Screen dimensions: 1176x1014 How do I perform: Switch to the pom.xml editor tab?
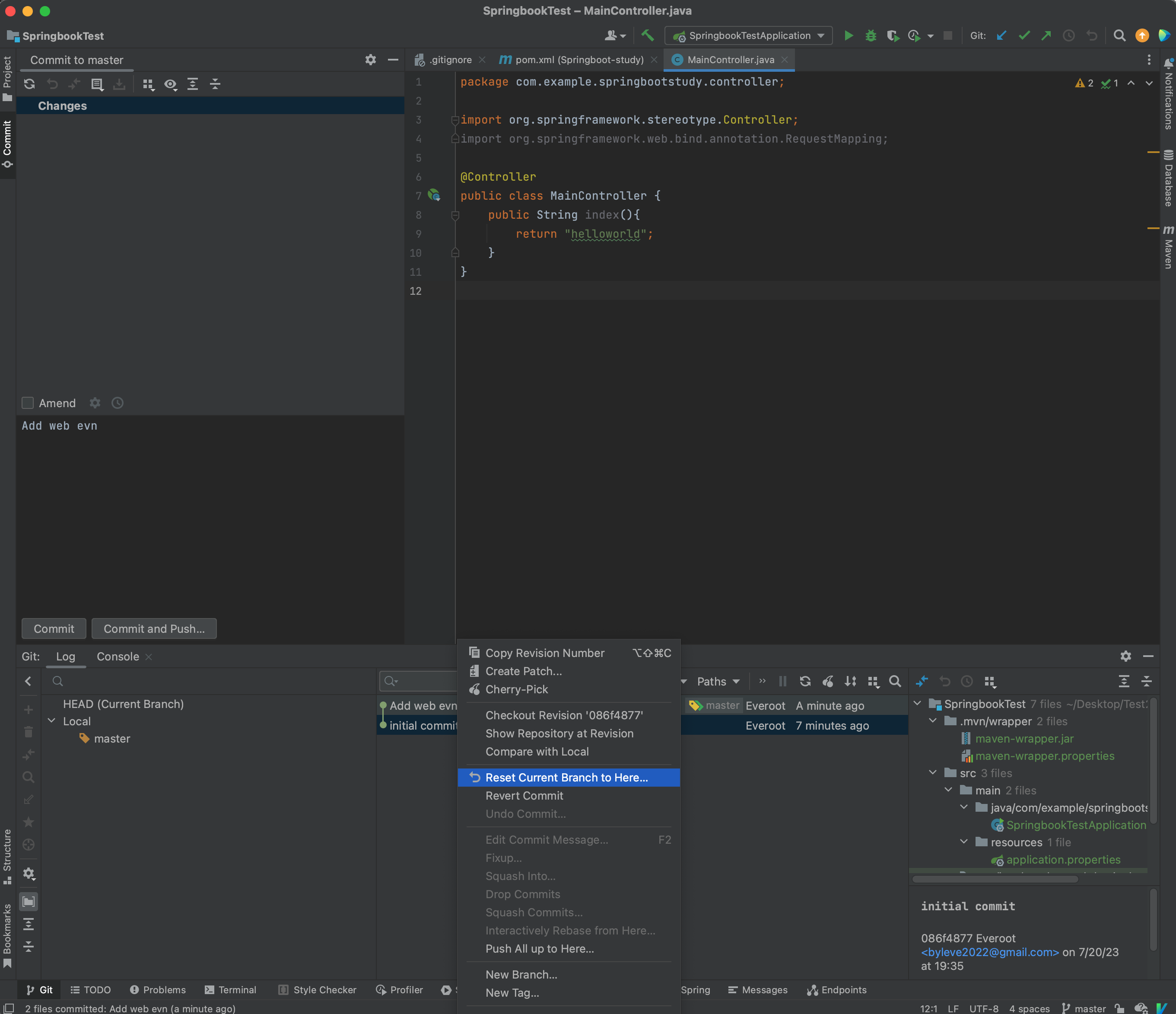579,60
